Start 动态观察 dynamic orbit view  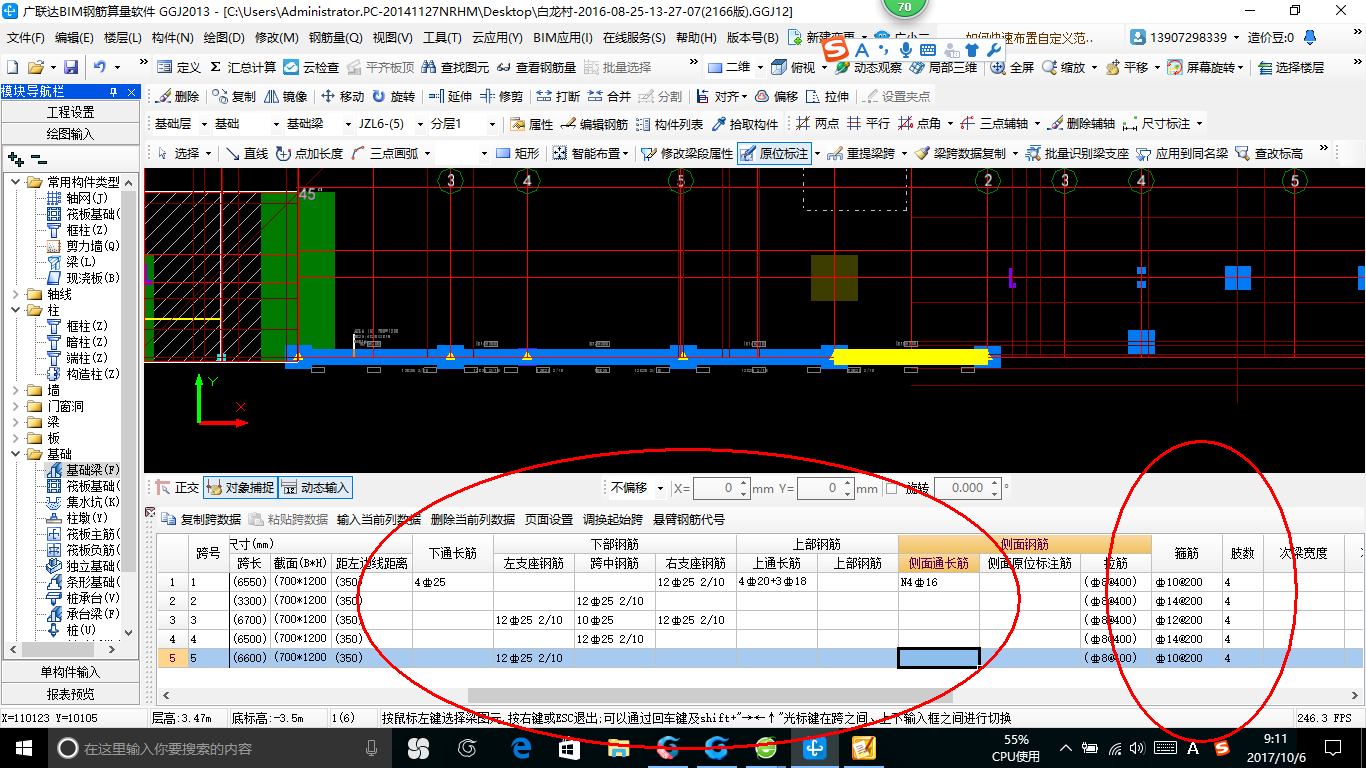coord(868,68)
